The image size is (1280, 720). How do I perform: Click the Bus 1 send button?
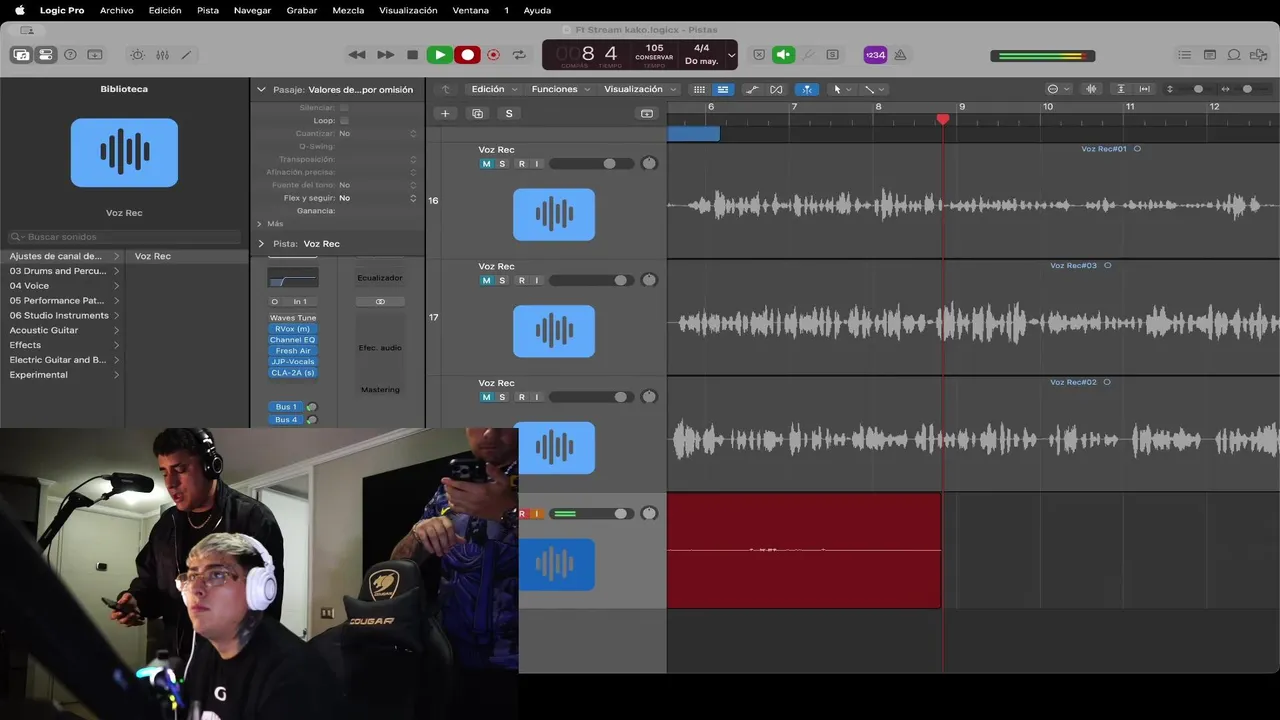click(286, 407)
